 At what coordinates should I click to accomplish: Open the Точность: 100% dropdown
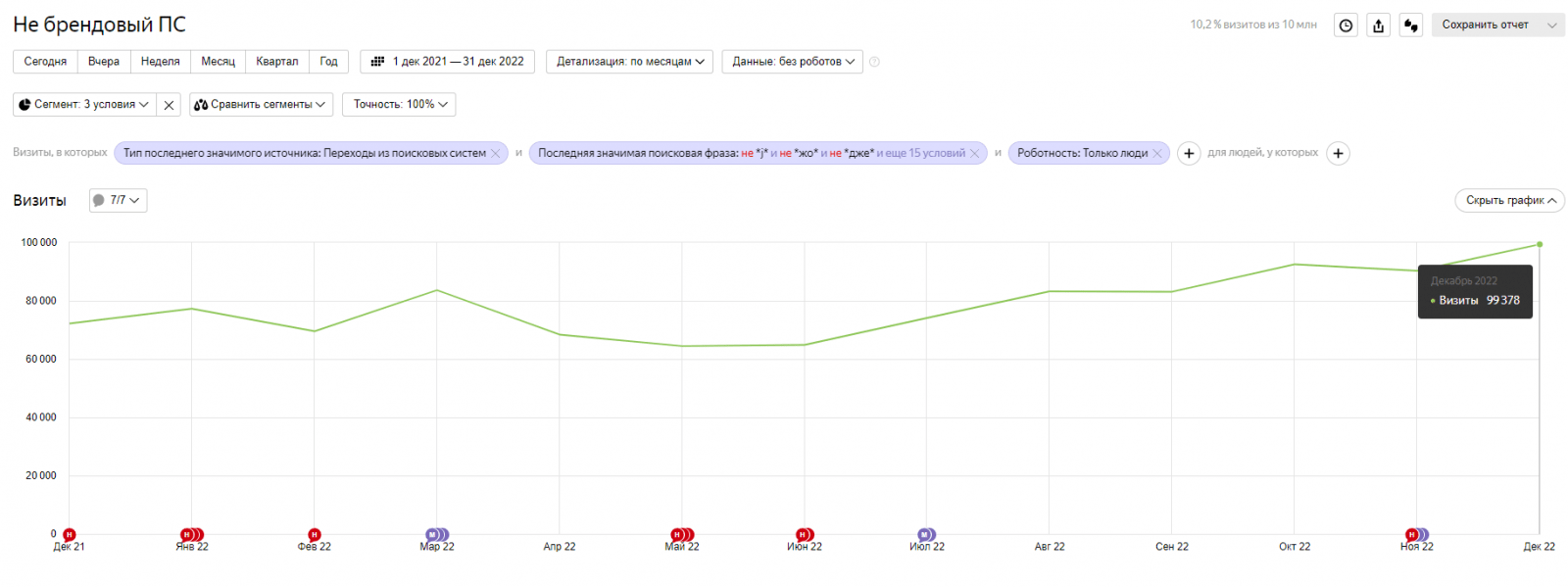[x=399, y=105]
